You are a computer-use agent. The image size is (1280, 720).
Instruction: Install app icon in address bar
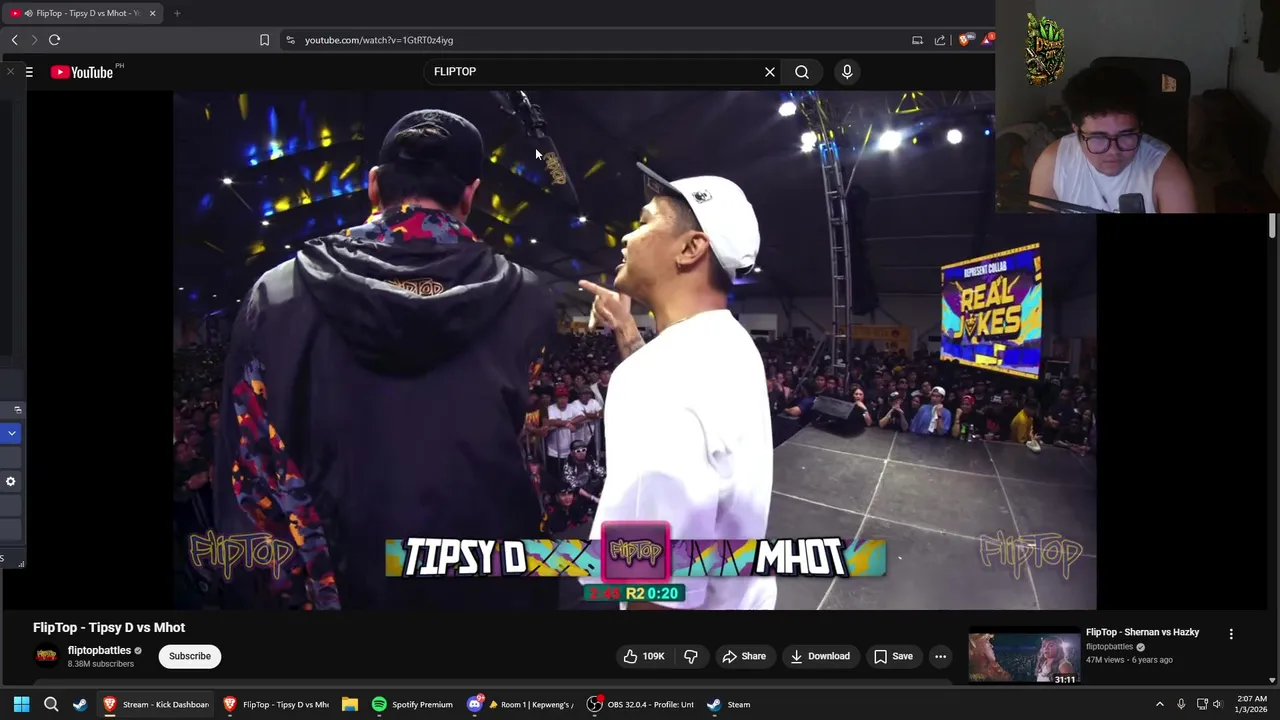tap(917, 40)
